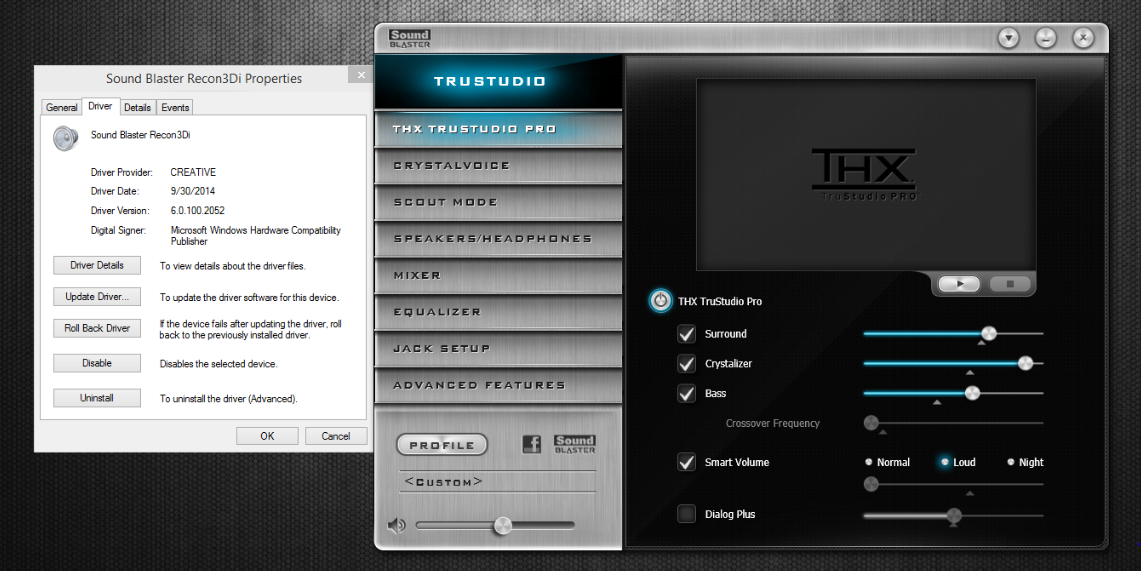Screen dimensions: 1141x571
Task: Open the Scout Mode section
Action: [498, 202]
